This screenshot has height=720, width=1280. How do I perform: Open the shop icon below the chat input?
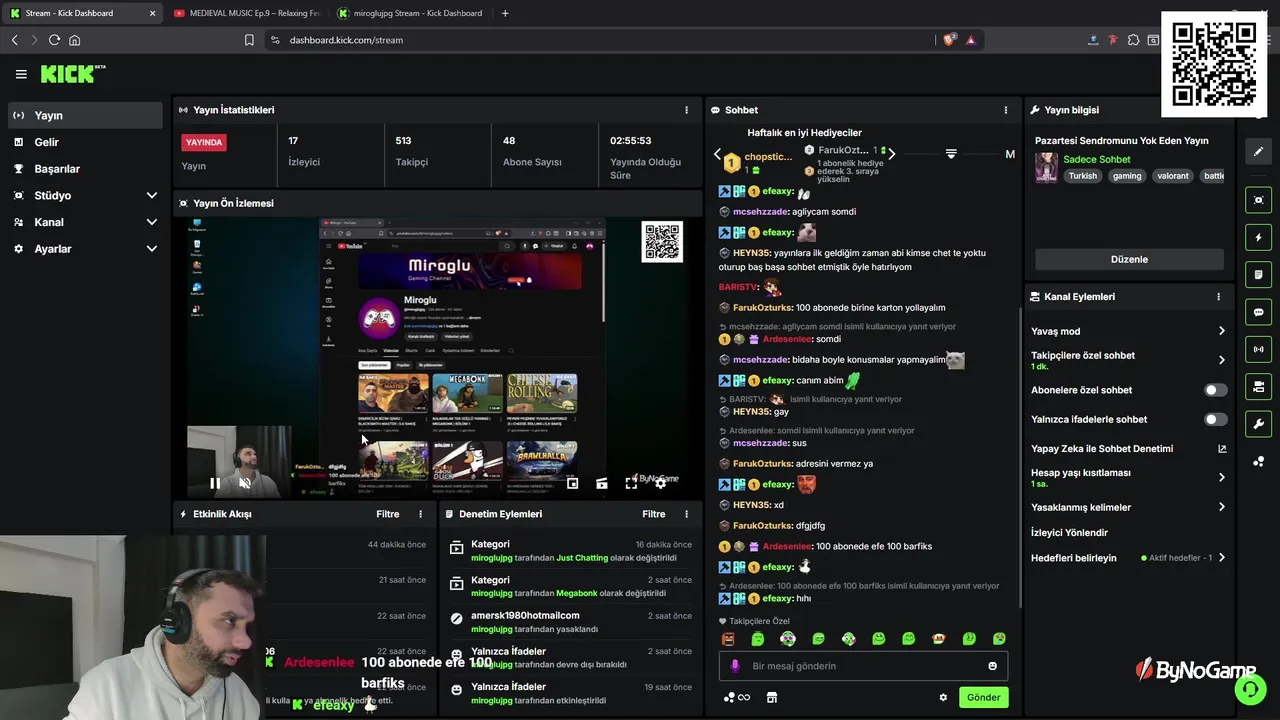click(x=771, y=697)
